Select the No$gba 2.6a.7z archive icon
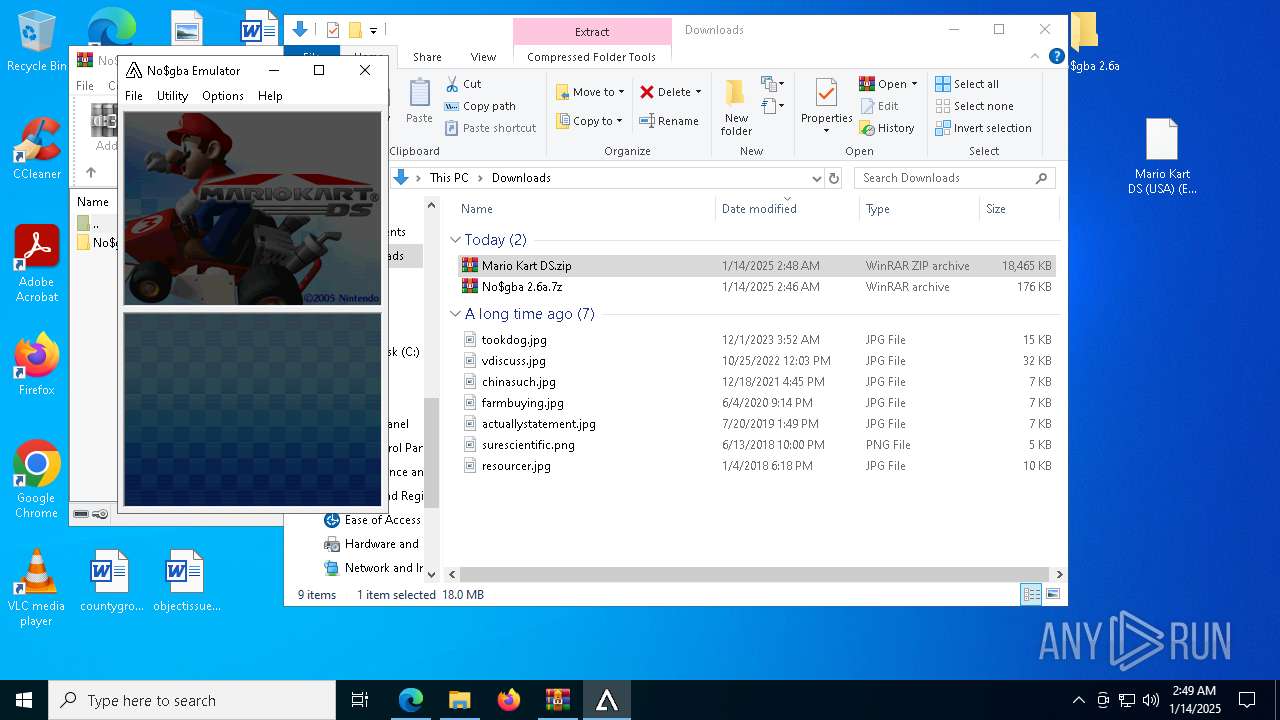The image size is (1280, 720). [x=470, y=287]
